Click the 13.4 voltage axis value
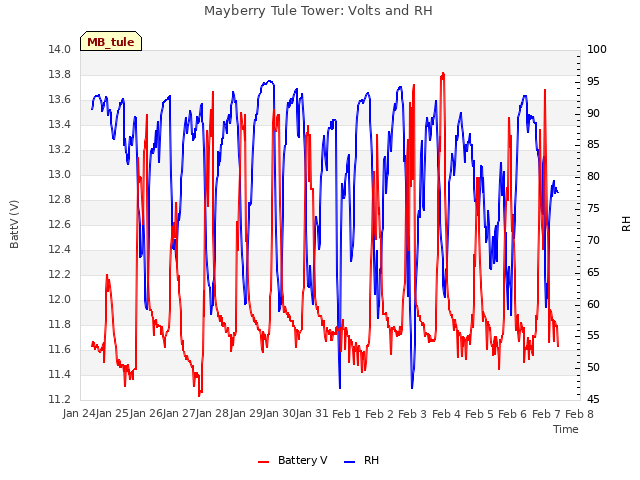The image size is (640, 480). click(60, 124)
